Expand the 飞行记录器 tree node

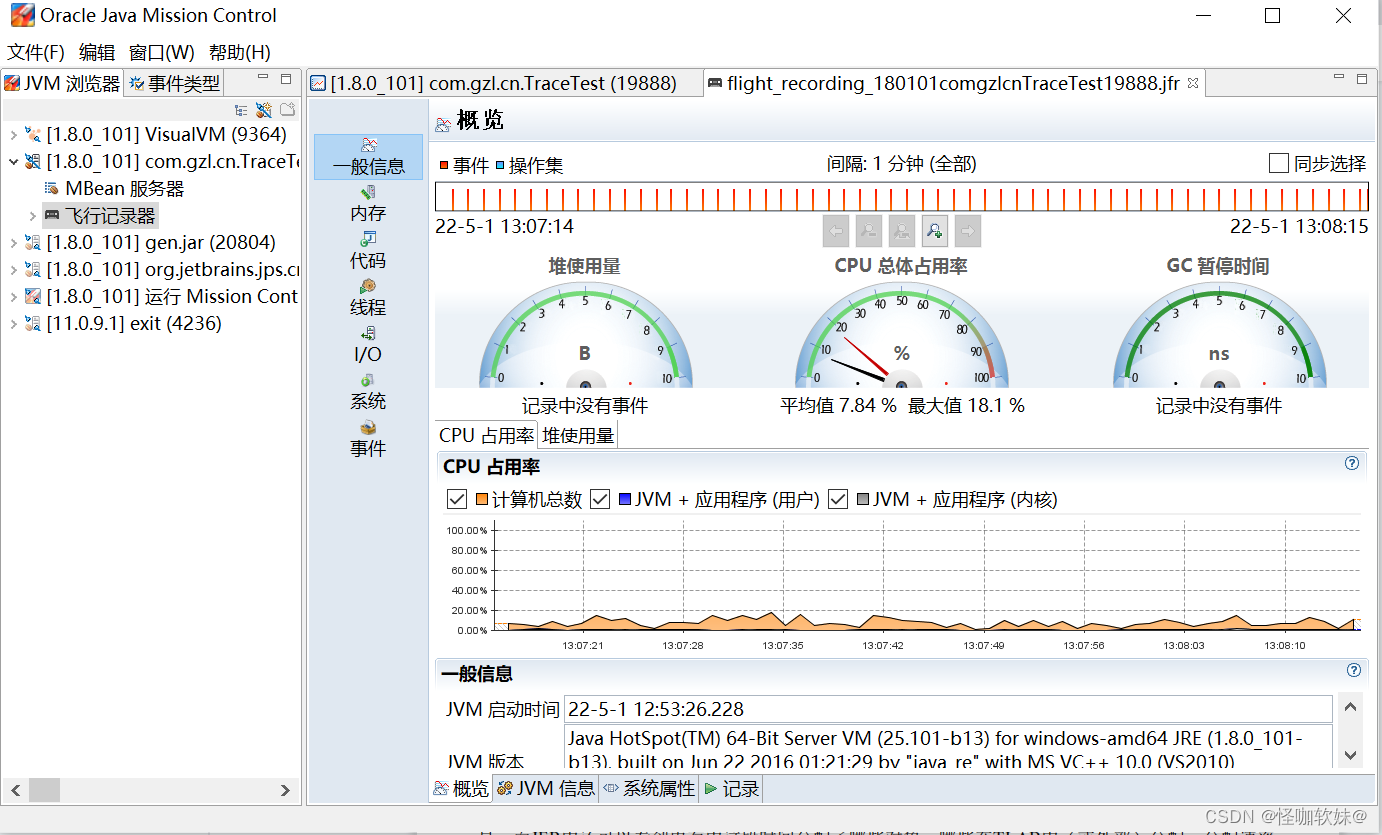[32, 215]
